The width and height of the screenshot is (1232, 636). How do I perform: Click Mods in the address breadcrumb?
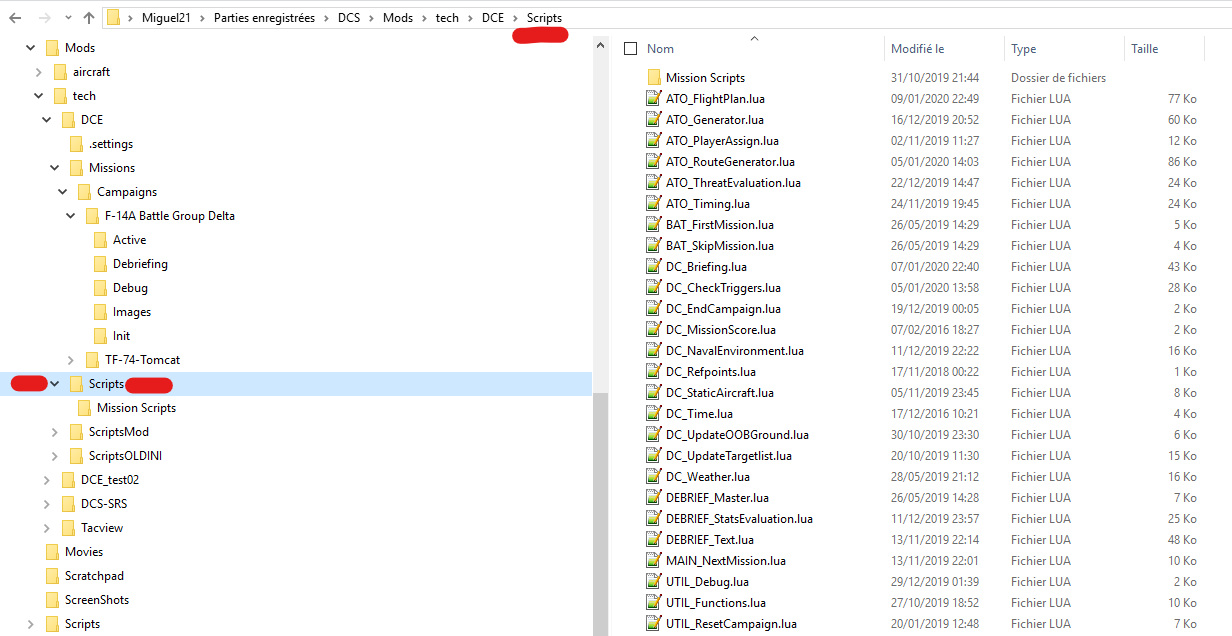[x=398, y=18]
